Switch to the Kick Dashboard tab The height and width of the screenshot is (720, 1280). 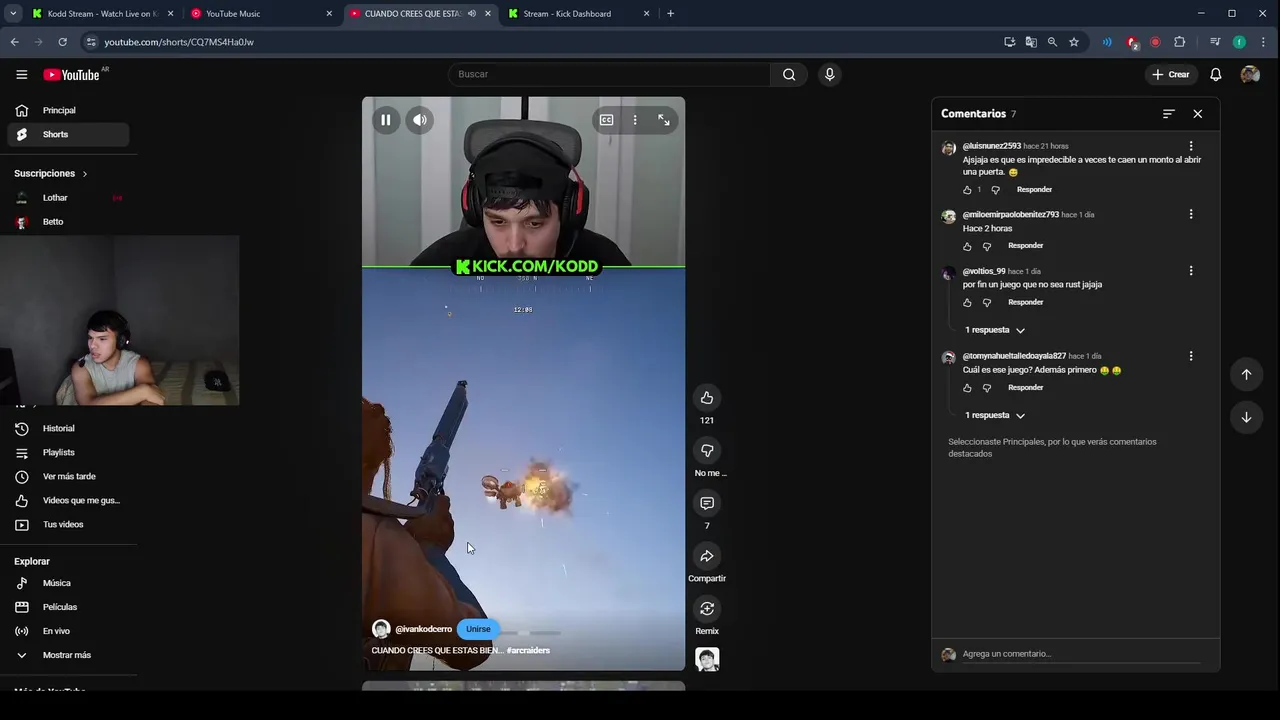point(580,14)
